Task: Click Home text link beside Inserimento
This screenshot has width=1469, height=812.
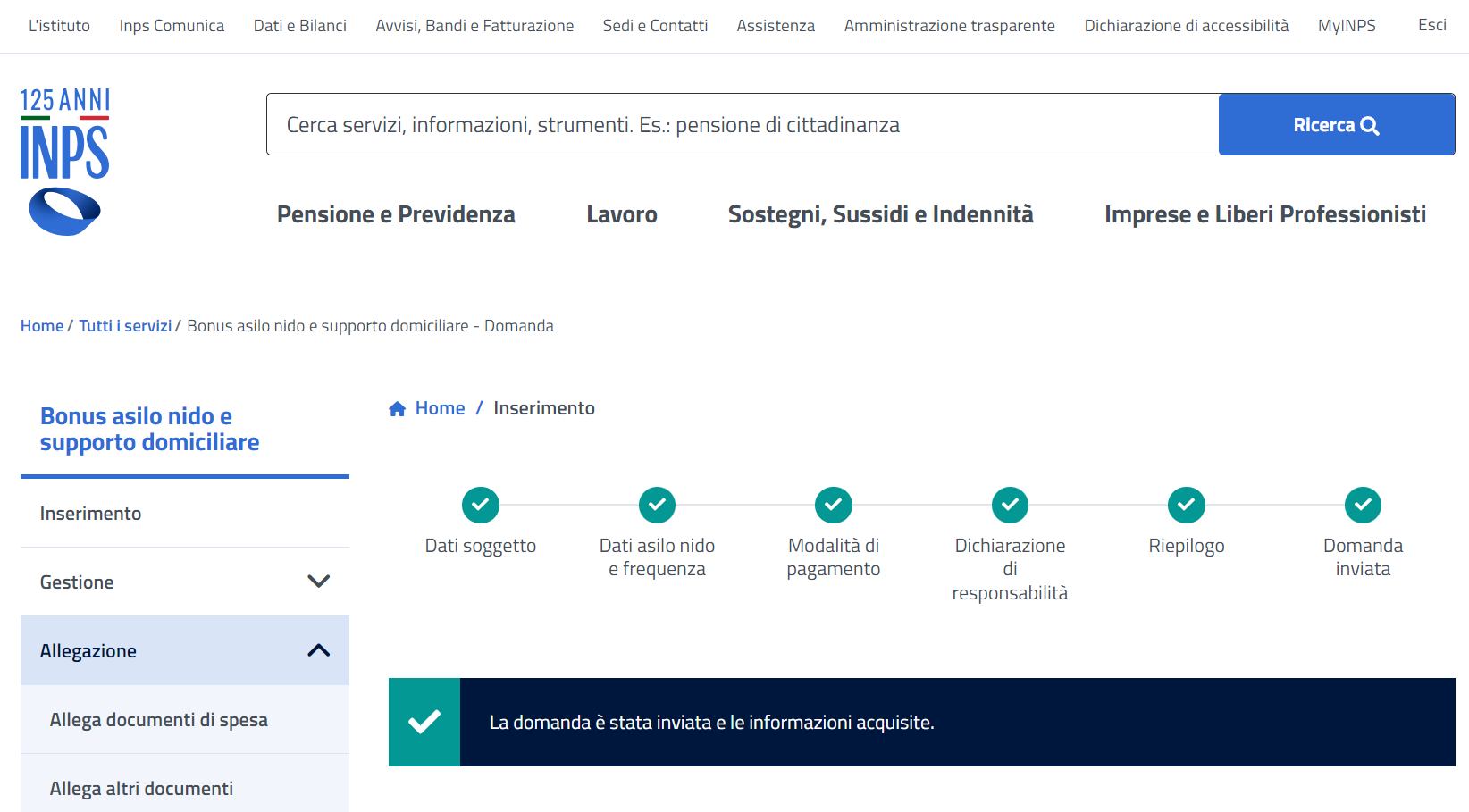Action: (x=441, y=408)
